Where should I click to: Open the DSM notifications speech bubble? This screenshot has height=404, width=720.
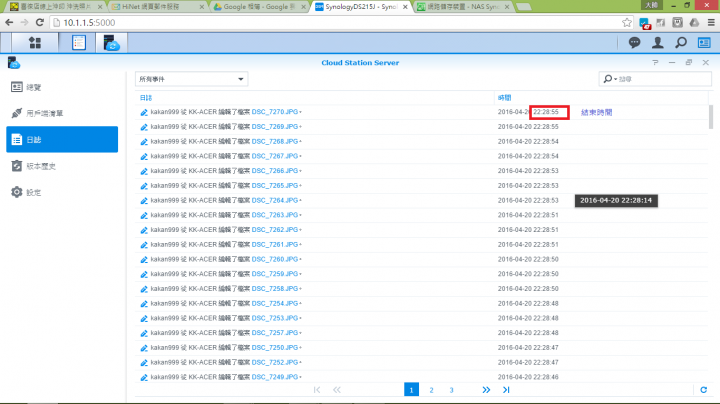634,43
